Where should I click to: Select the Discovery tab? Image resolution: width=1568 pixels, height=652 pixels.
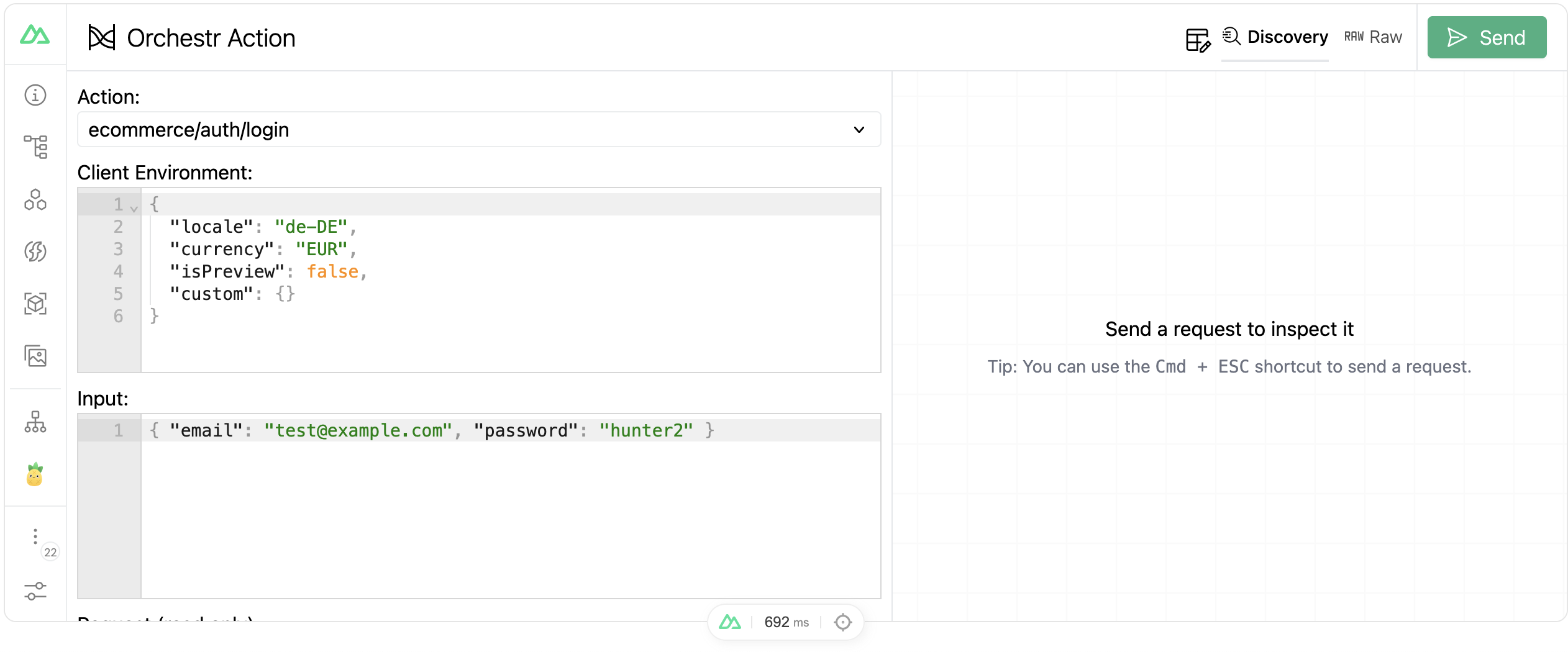(x=1275, y=37)
